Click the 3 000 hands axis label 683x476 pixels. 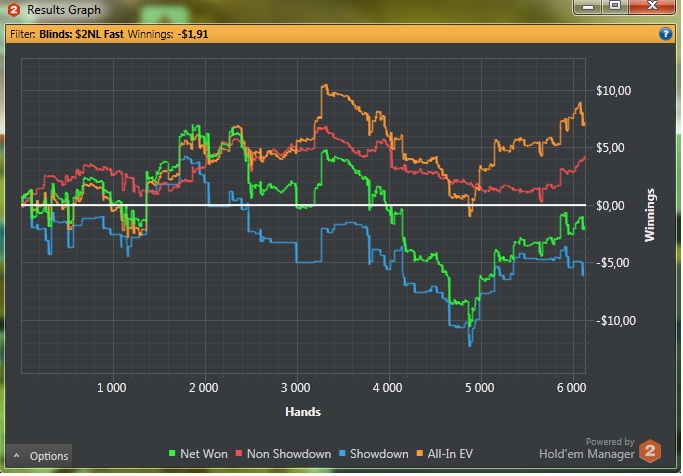click(x=295, y=388)
